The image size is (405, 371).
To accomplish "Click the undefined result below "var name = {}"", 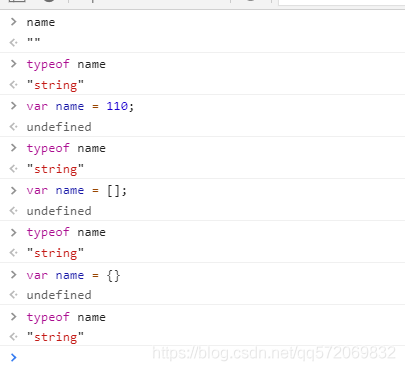I will 59,295.
